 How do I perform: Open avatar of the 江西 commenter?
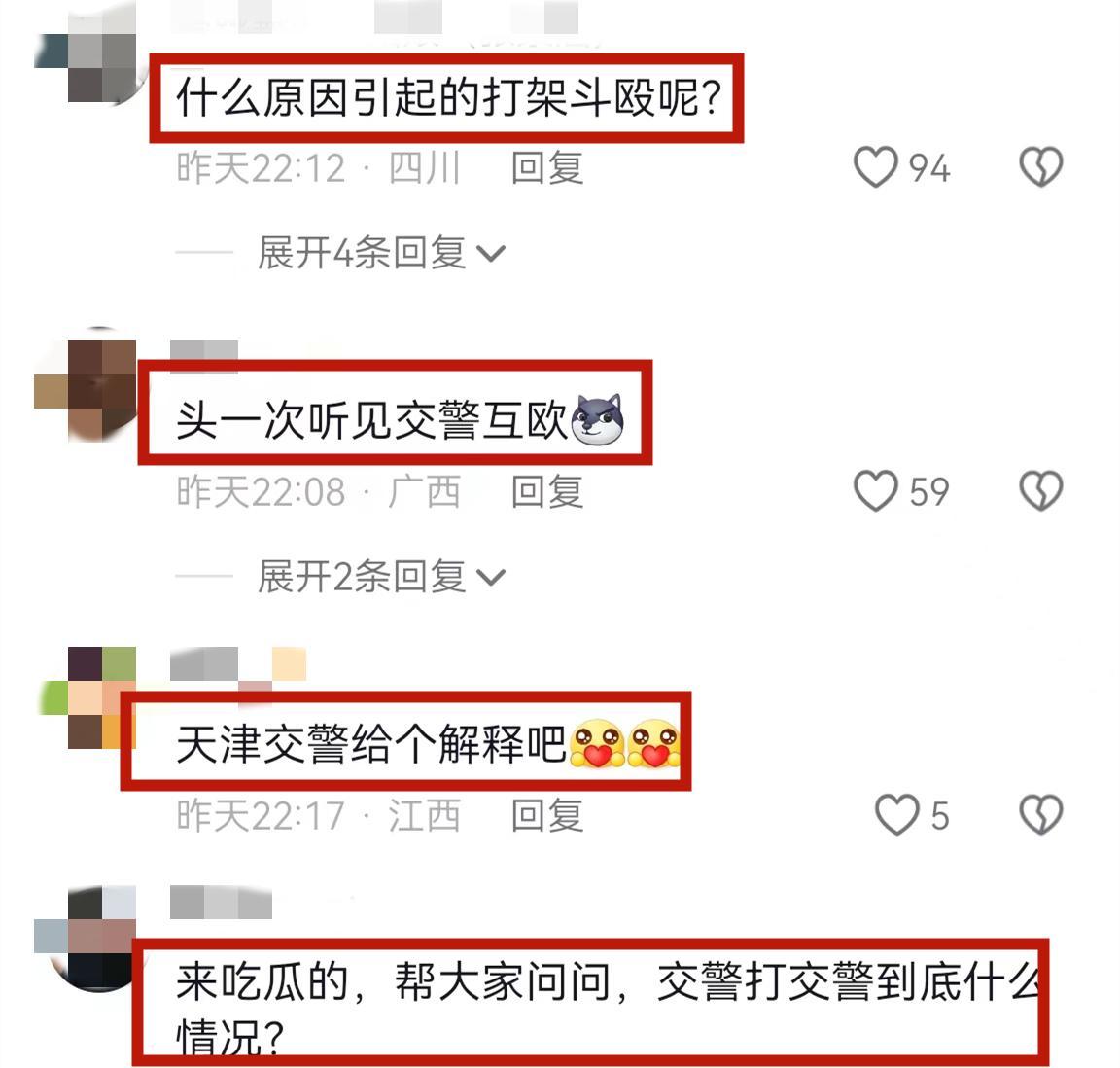pos(87,697)
